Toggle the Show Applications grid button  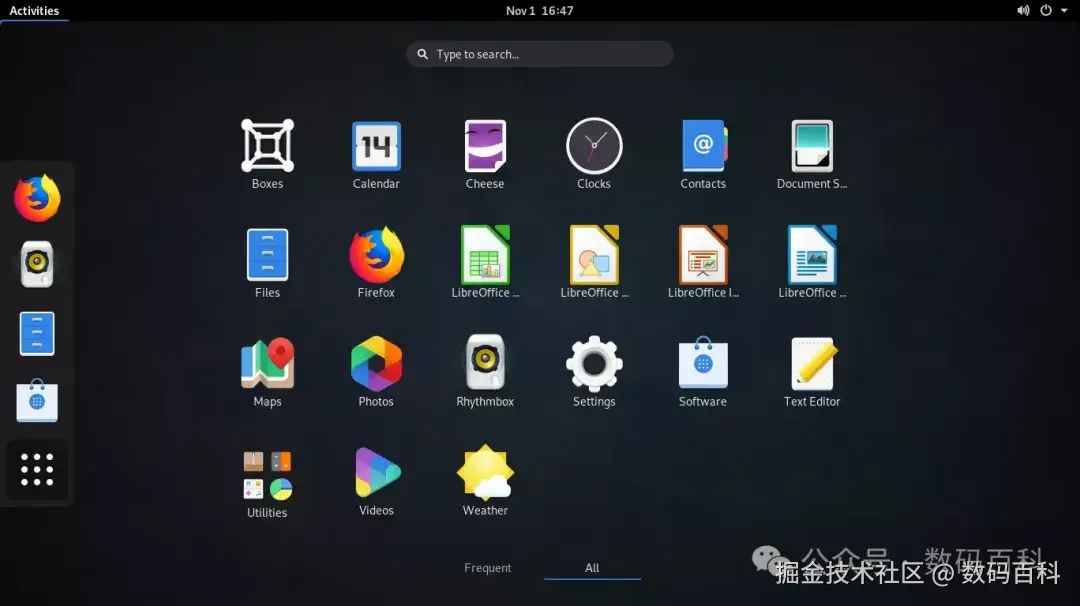coord(37,470)
